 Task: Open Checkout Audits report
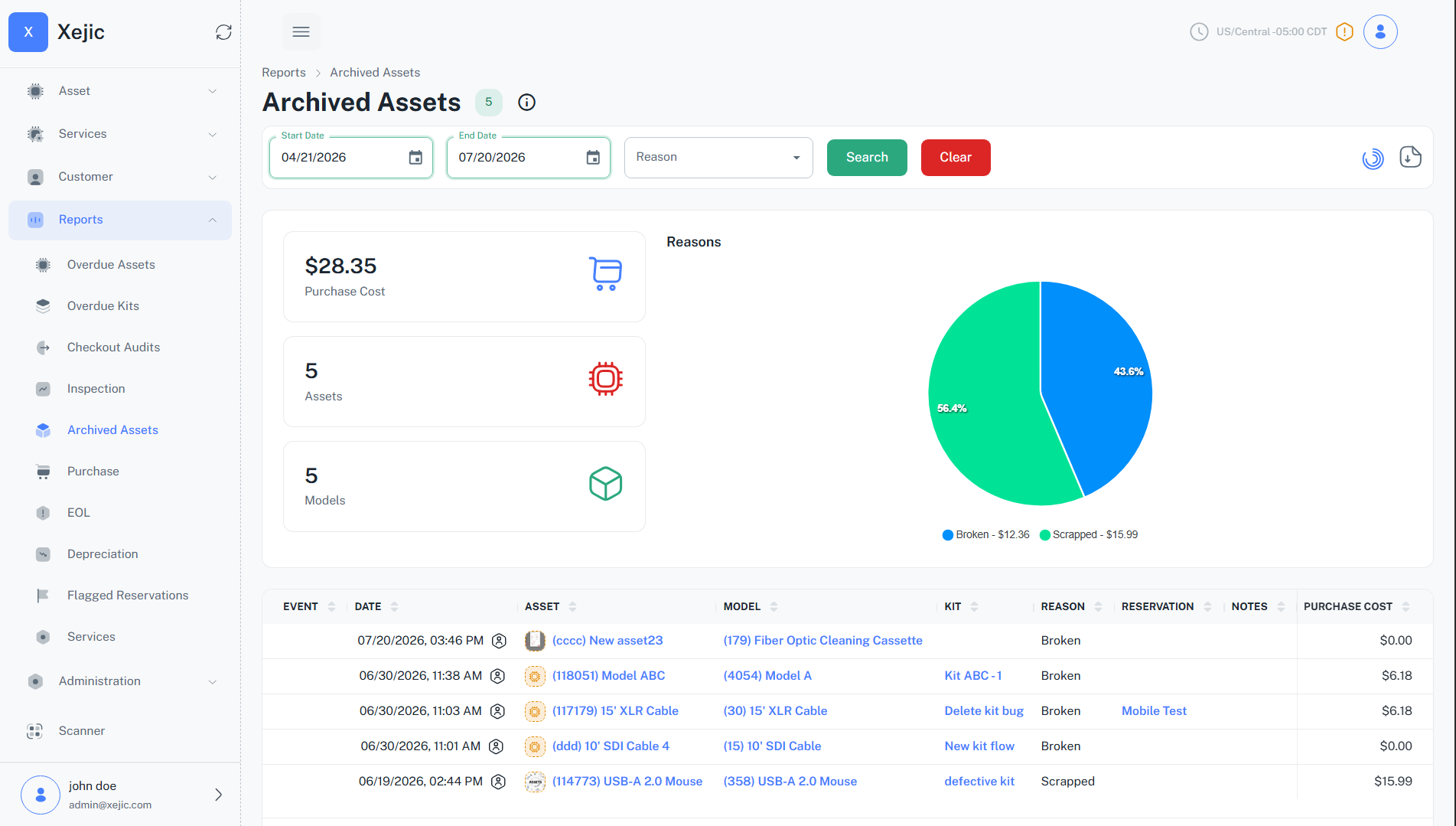pos(113,348)
